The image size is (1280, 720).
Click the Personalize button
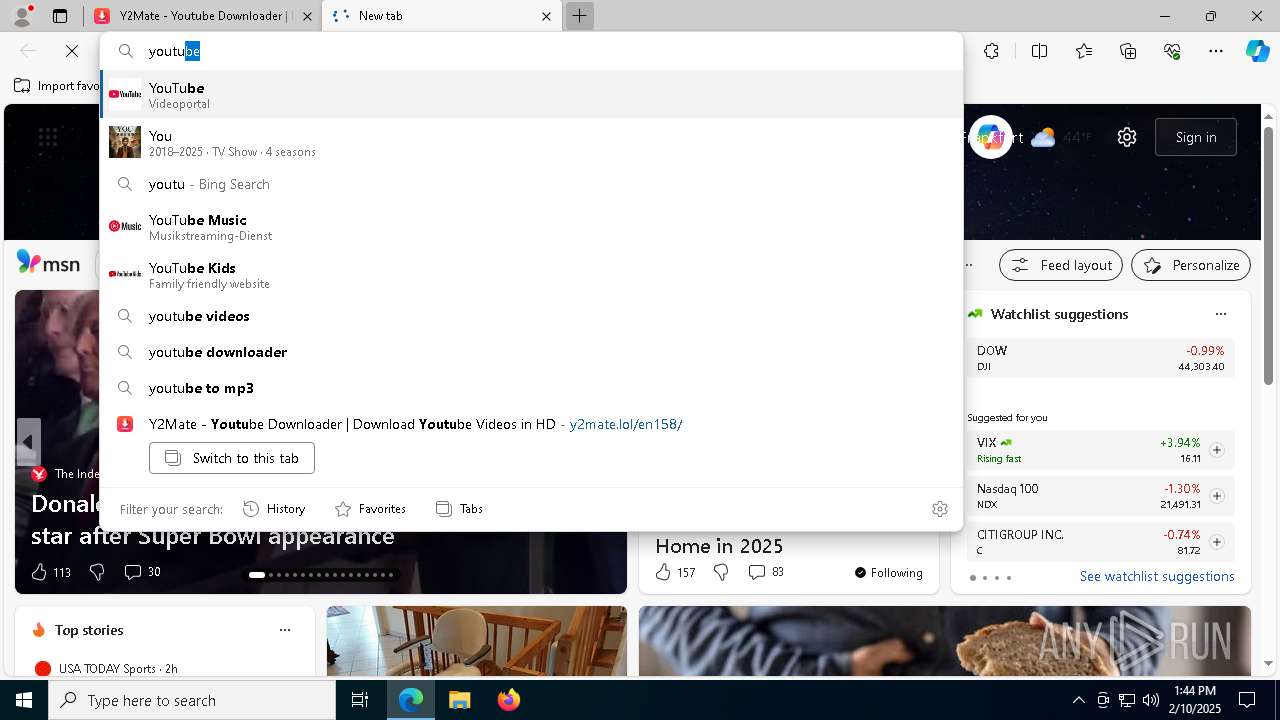pyautogui.click(x=1191, y=265)
